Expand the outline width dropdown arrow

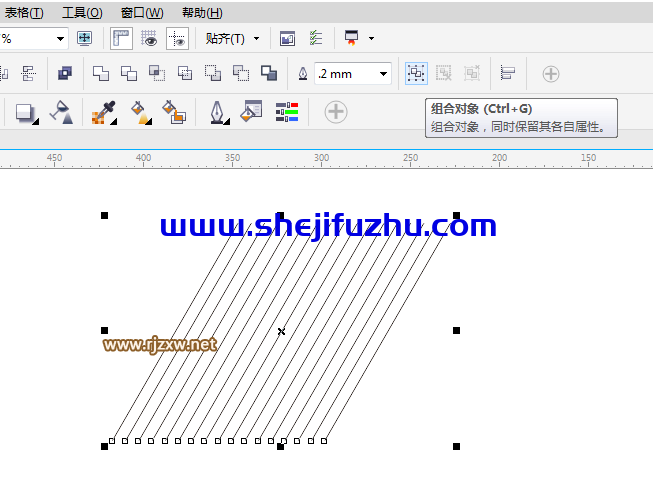(384, 74)
